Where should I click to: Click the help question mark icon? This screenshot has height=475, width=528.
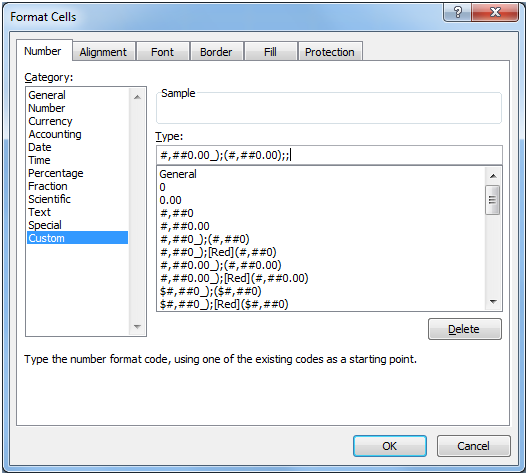[457, 12]
